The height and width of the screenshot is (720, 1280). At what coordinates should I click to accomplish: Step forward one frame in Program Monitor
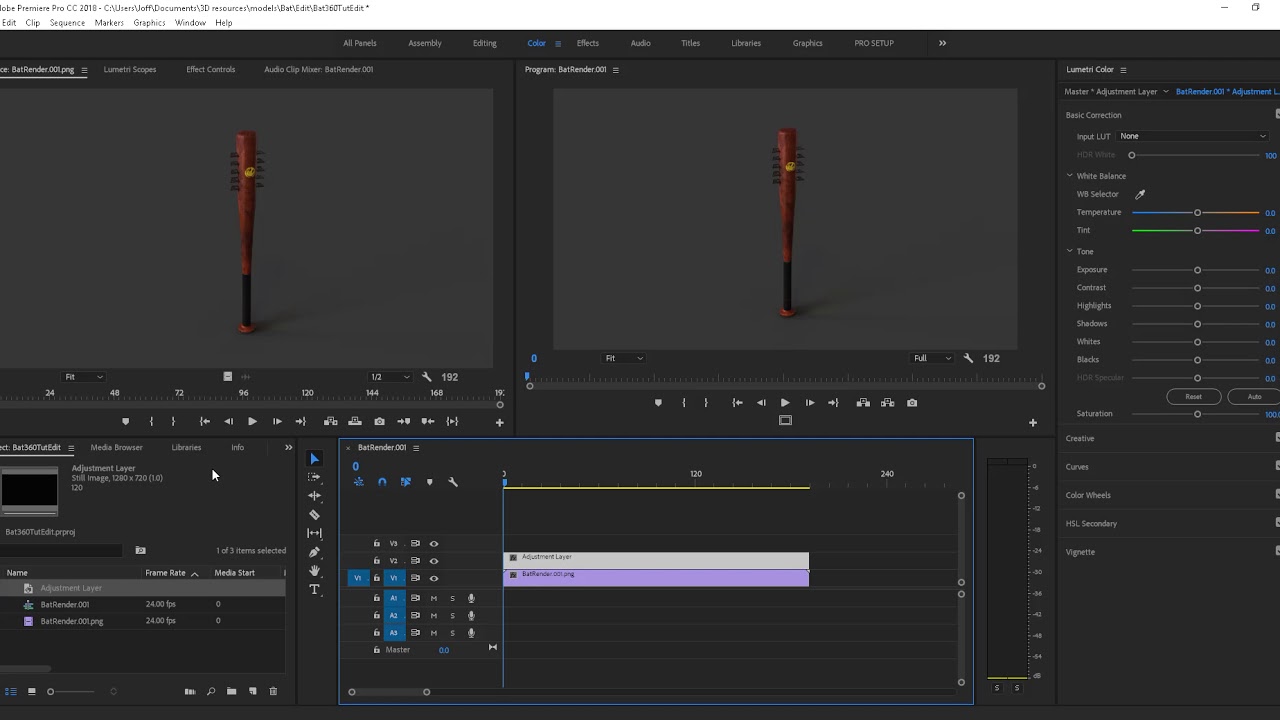click(809, 403)
